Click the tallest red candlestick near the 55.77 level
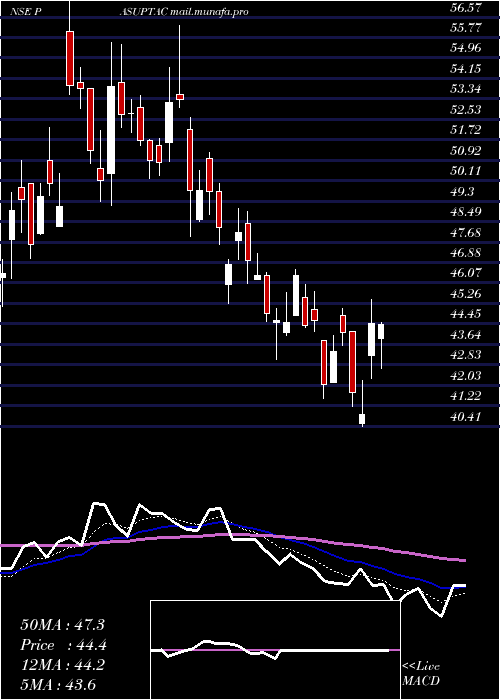The height and width of the screenshot is (700, 500). coord(70,58)
